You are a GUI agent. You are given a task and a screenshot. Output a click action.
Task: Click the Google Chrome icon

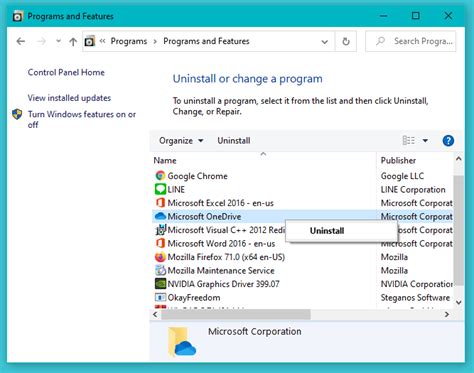160,176
